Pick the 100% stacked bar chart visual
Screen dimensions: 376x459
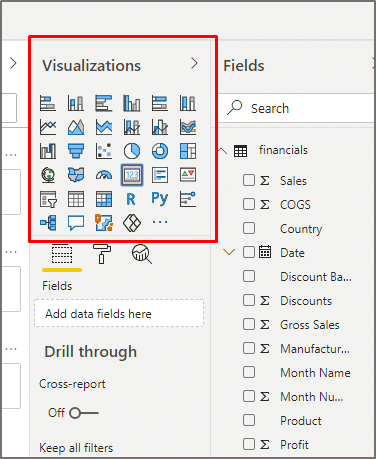point(160,103)
